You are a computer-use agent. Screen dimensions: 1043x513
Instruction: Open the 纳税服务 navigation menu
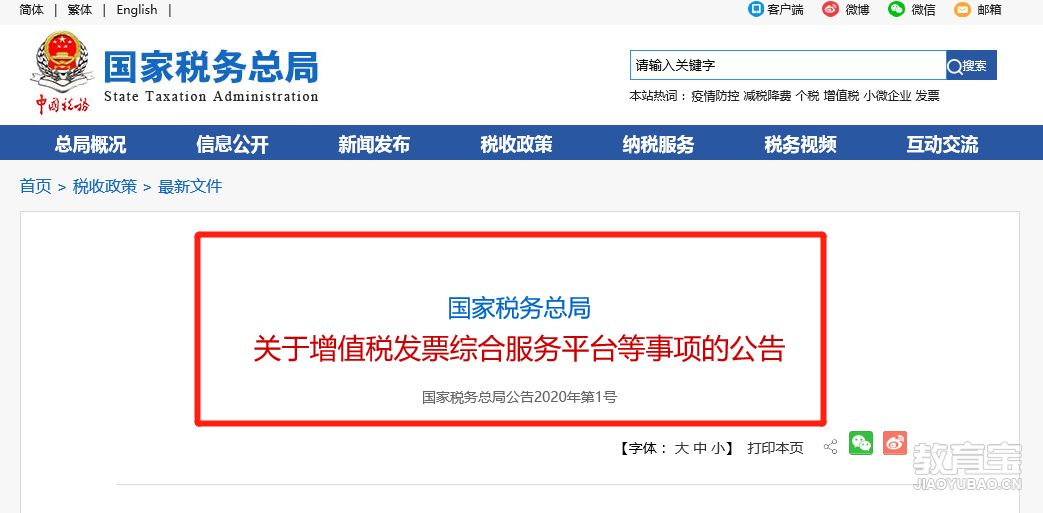click(659, 144)
